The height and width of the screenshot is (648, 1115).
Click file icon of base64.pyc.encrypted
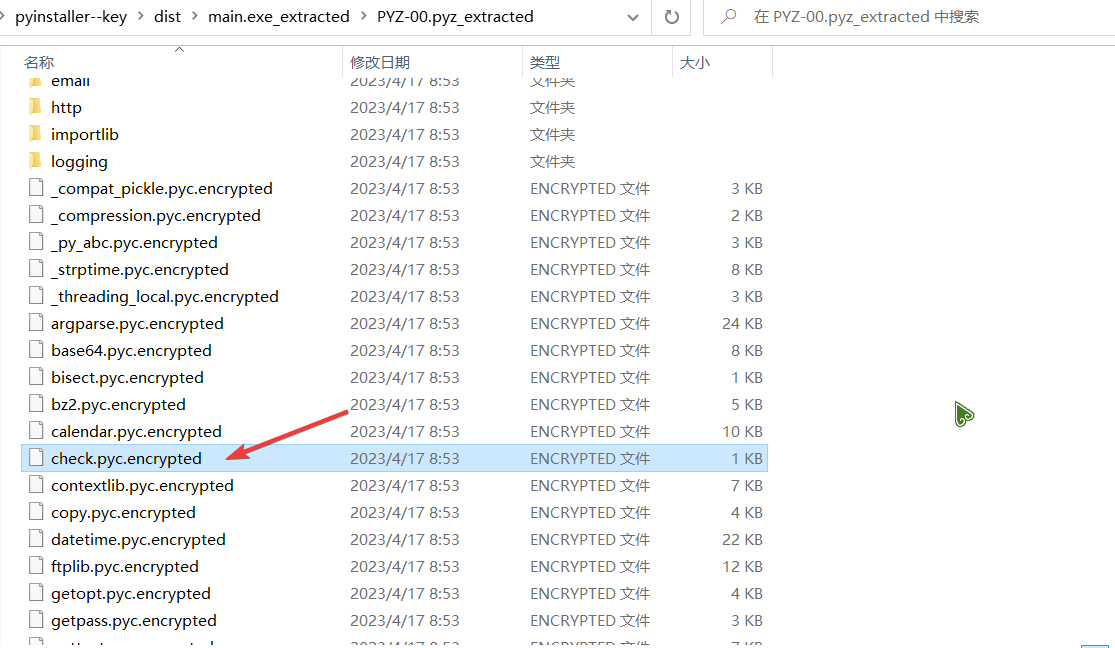(x=36, y=350)
